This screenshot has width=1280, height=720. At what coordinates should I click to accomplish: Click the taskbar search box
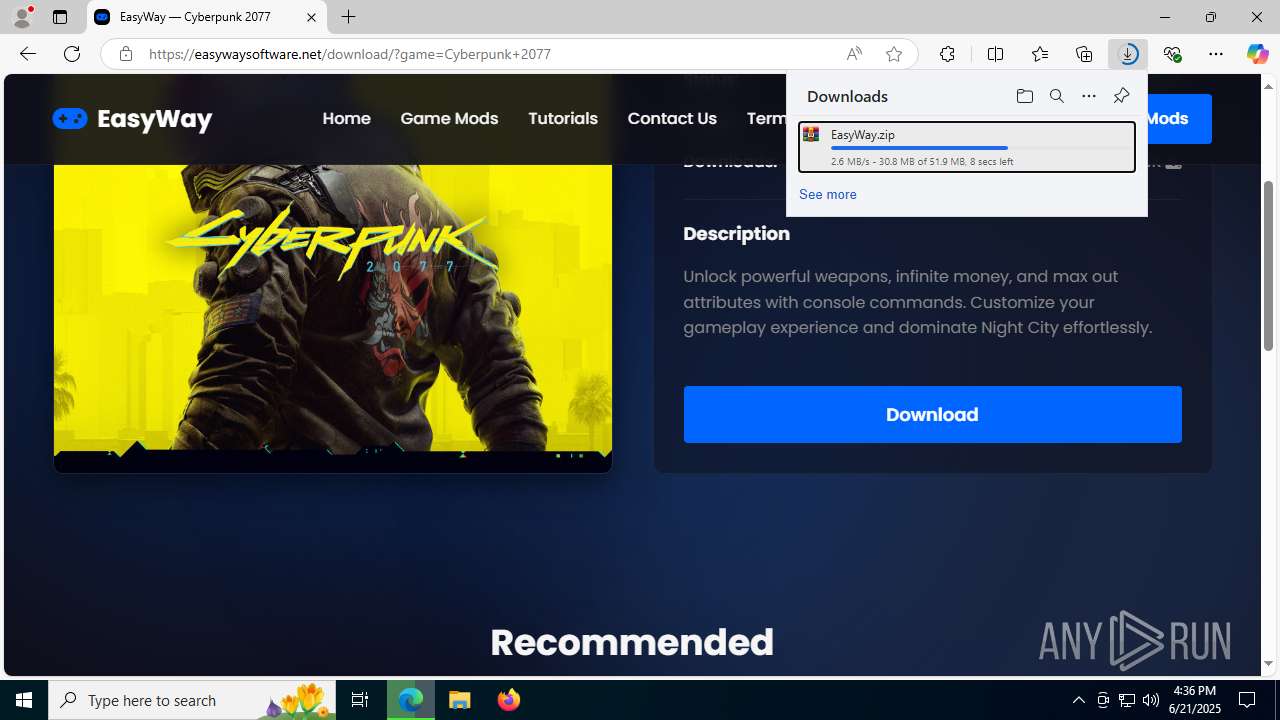tap(192, 700)
